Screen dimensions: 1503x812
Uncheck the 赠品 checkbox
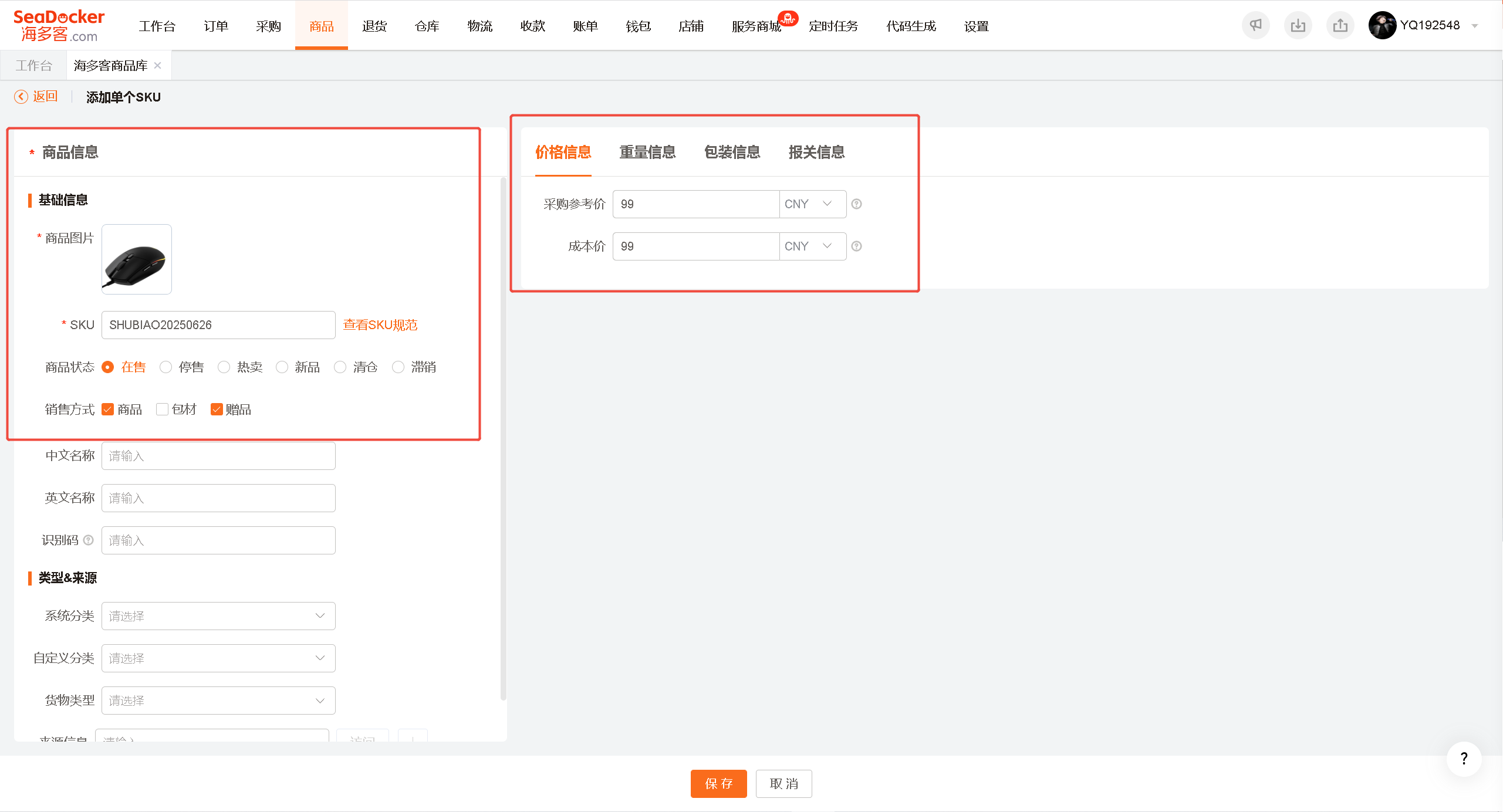(x=217, y=410)
